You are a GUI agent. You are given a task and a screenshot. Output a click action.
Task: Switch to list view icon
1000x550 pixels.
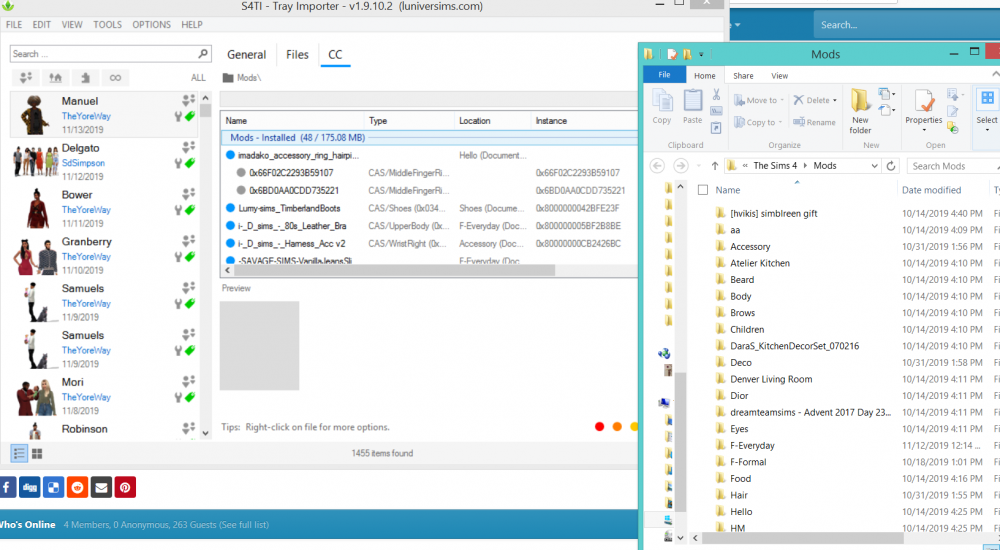(19, 454)
